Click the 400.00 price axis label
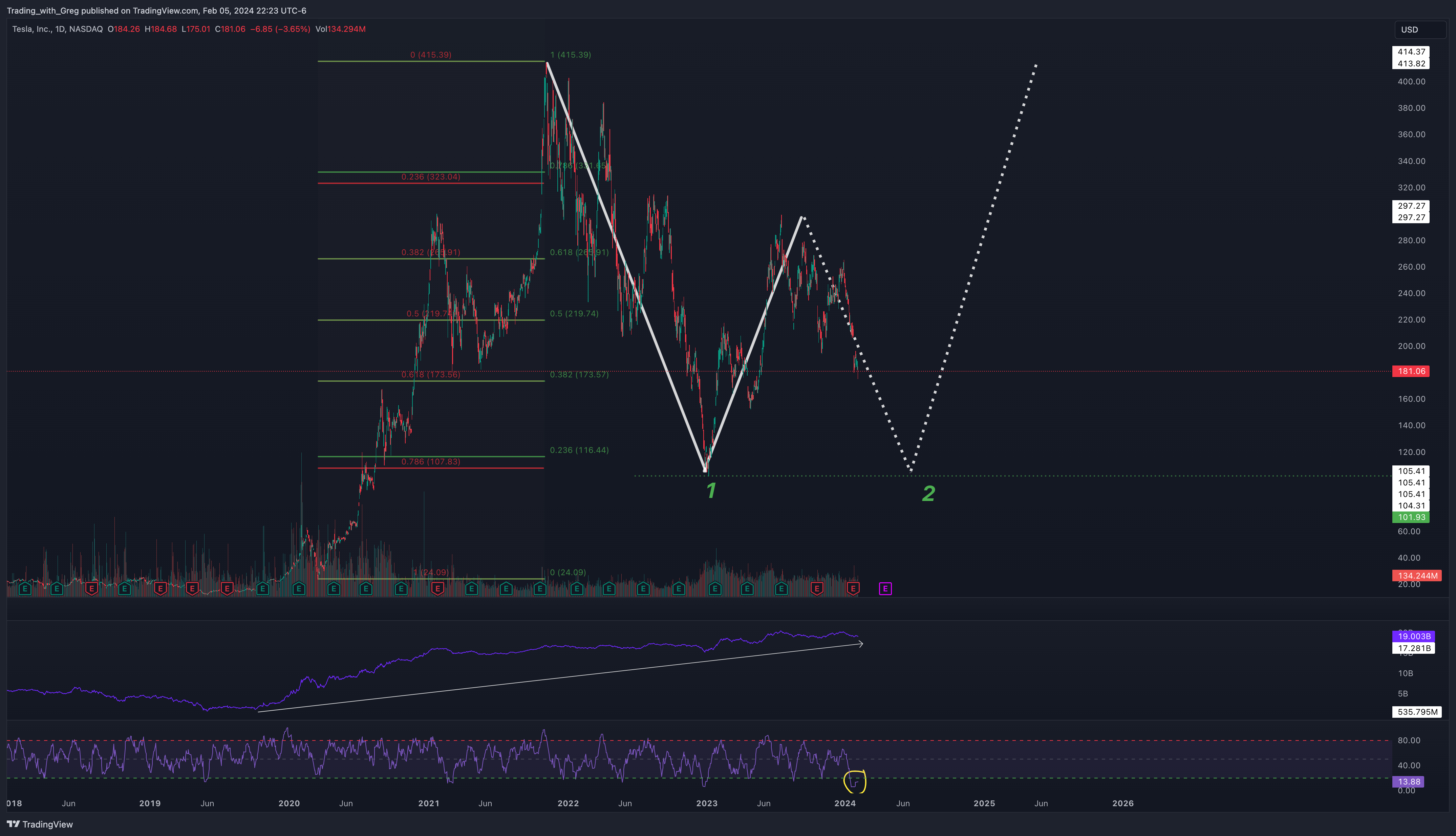The width and height of the screenshot is (1456, 836). pyautogui.click(x=1411, y=82)
